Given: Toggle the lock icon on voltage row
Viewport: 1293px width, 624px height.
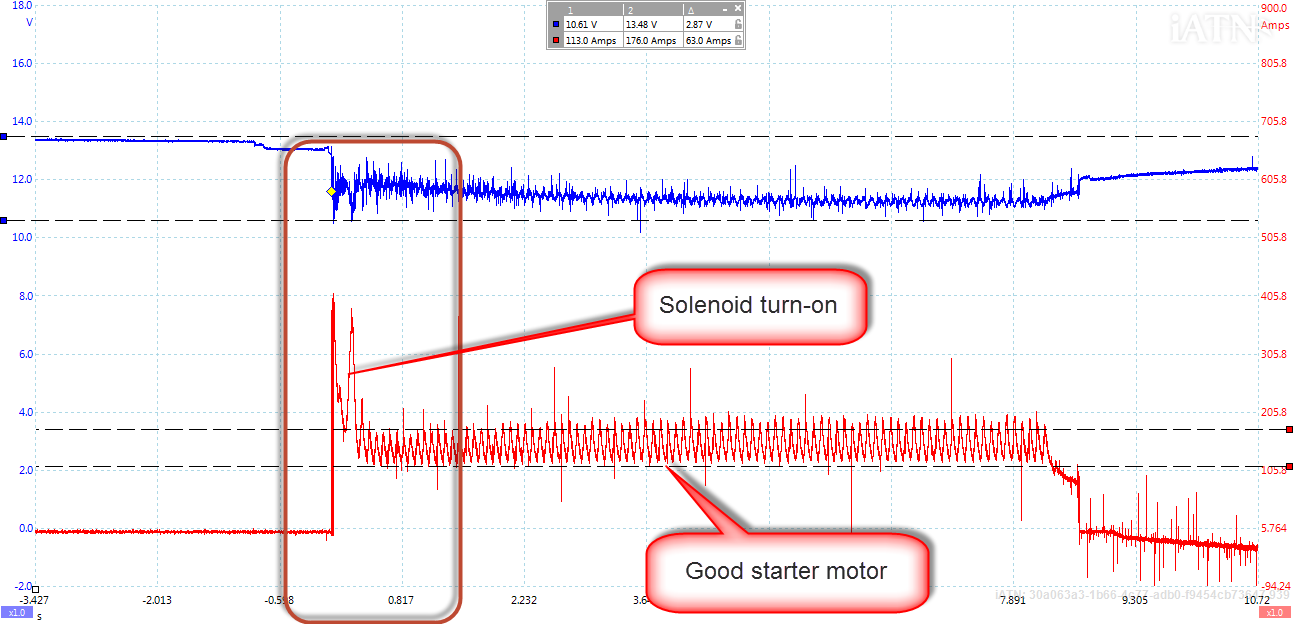Looking at the screenshot, I should (738, 24).
